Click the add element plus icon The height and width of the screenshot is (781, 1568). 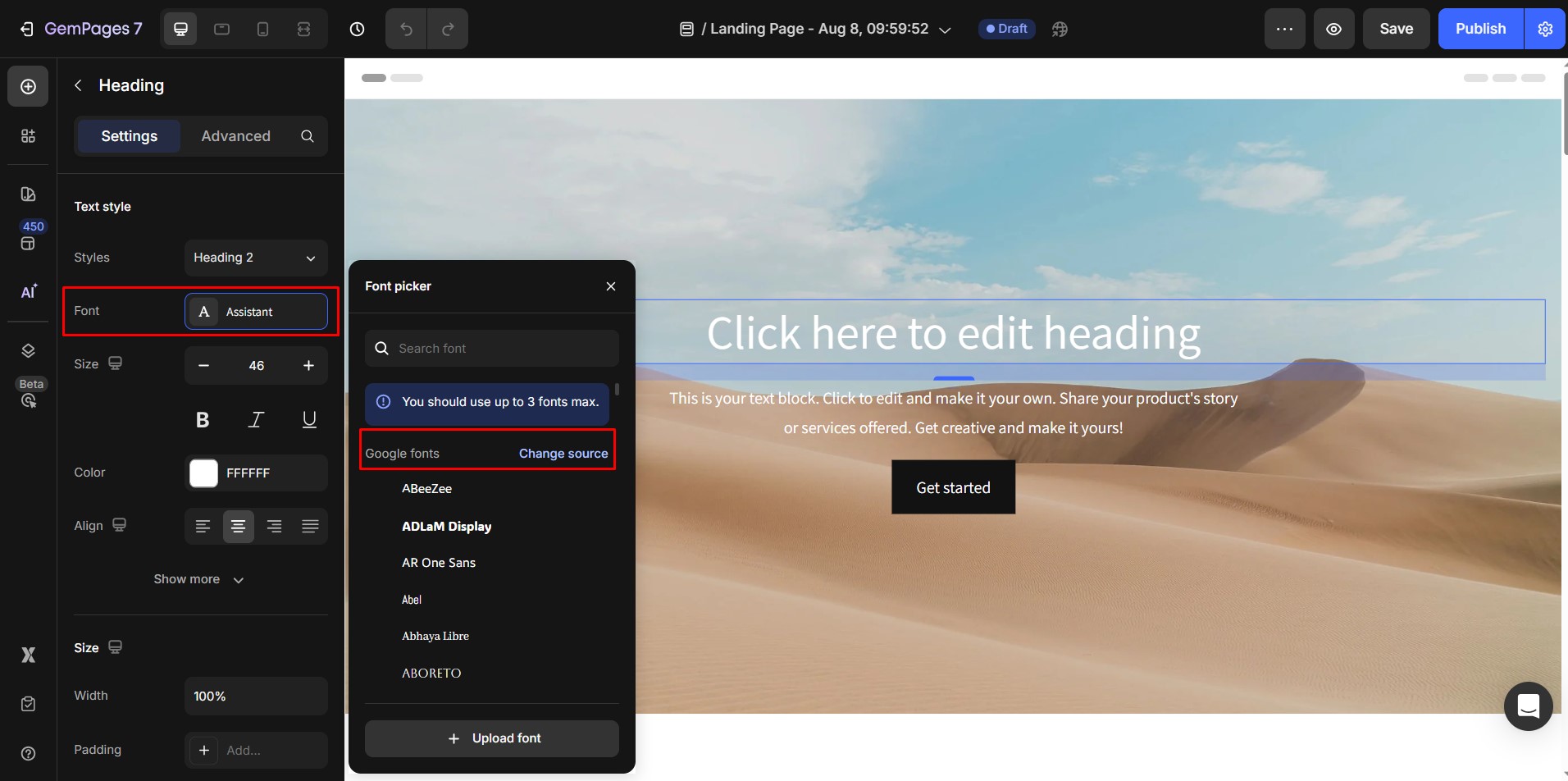tap(28, 87)
